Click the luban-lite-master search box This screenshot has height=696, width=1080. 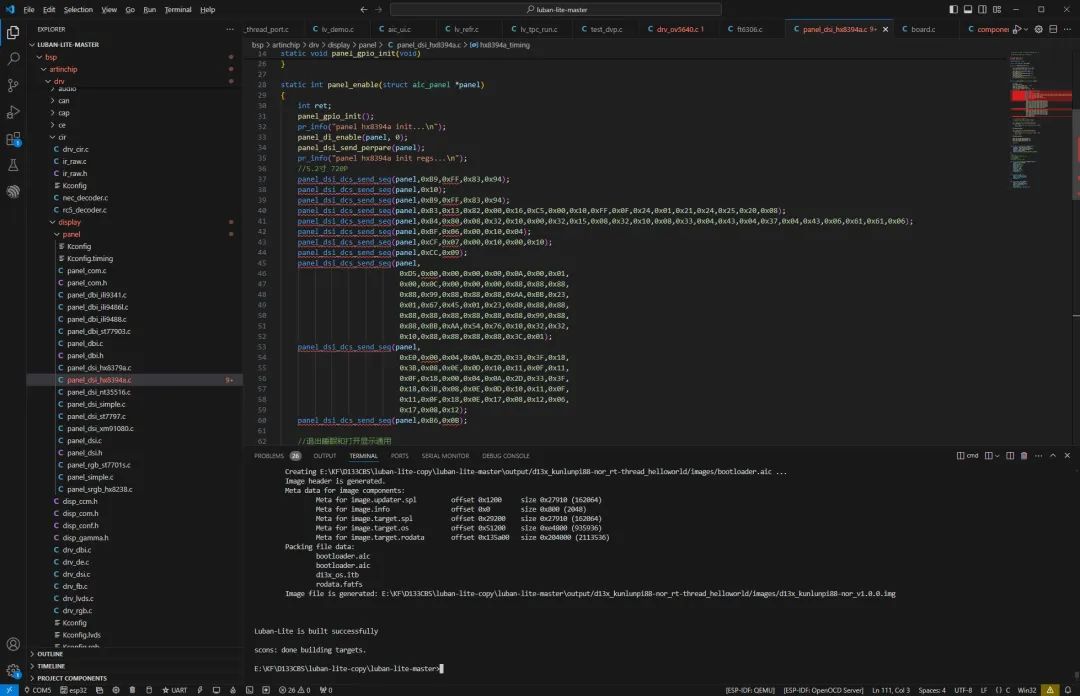(x=556, y=10)
